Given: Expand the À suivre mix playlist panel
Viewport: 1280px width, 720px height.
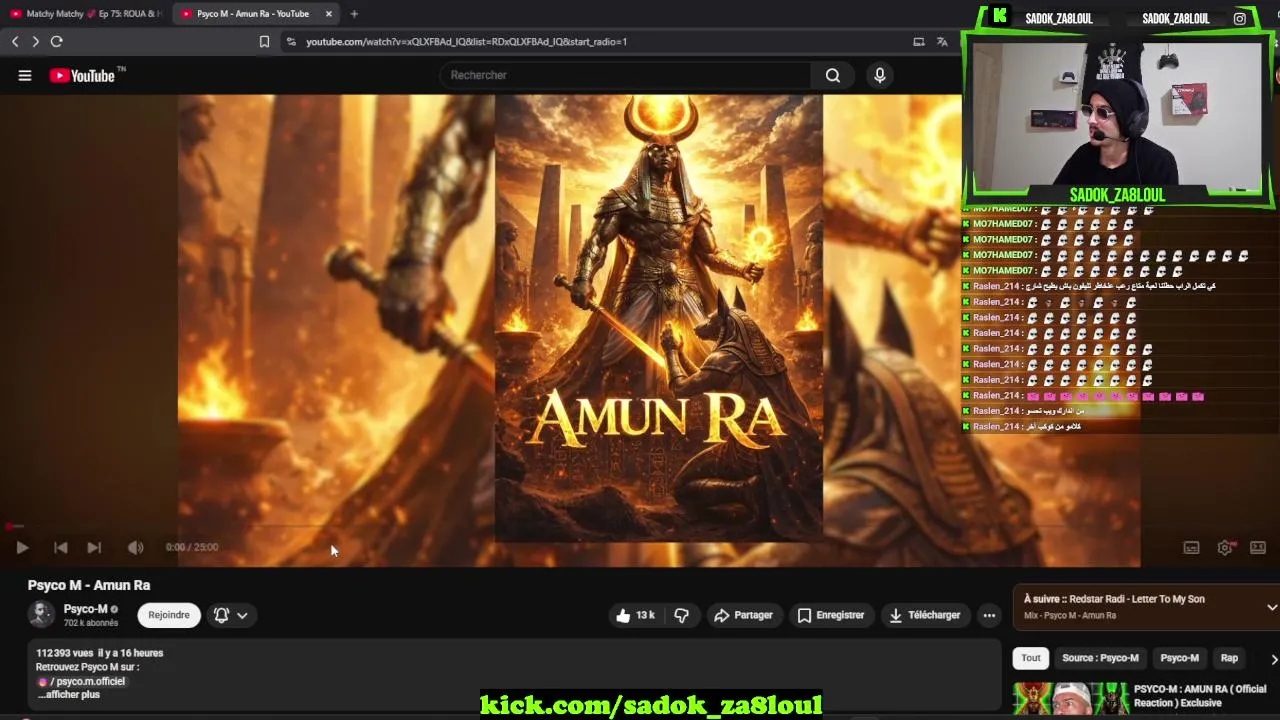Looking at the screenshot, I should point(1271,607).
